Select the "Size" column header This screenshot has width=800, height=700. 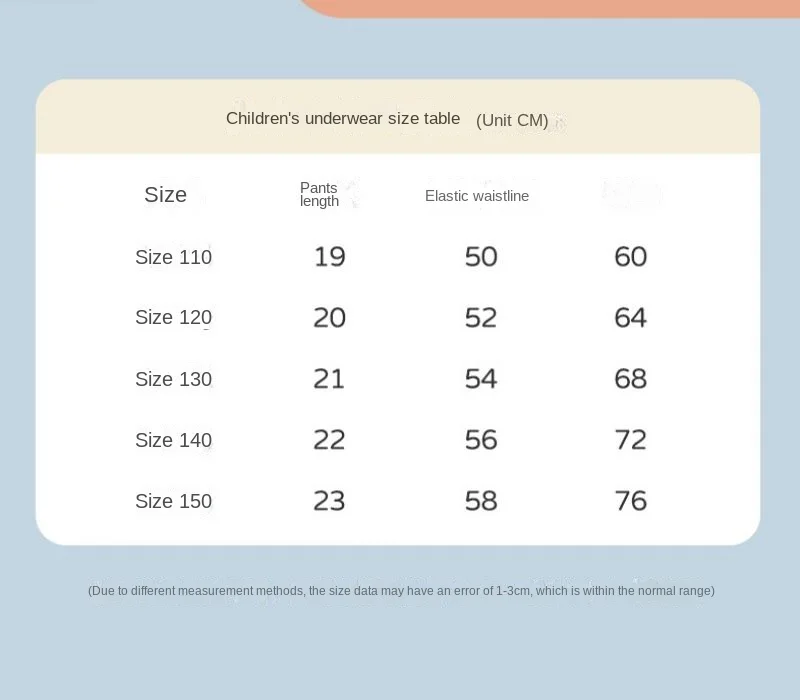pos(165,195)
